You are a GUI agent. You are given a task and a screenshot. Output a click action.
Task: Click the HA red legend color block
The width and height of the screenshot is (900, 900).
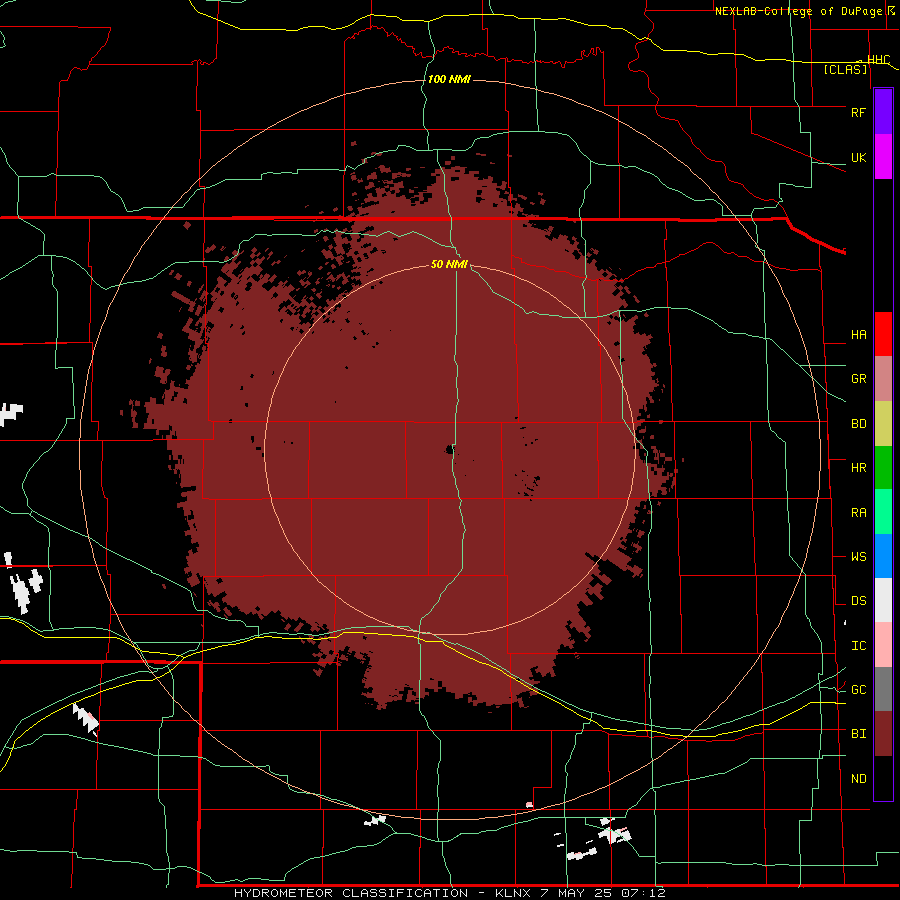[883, 334]
